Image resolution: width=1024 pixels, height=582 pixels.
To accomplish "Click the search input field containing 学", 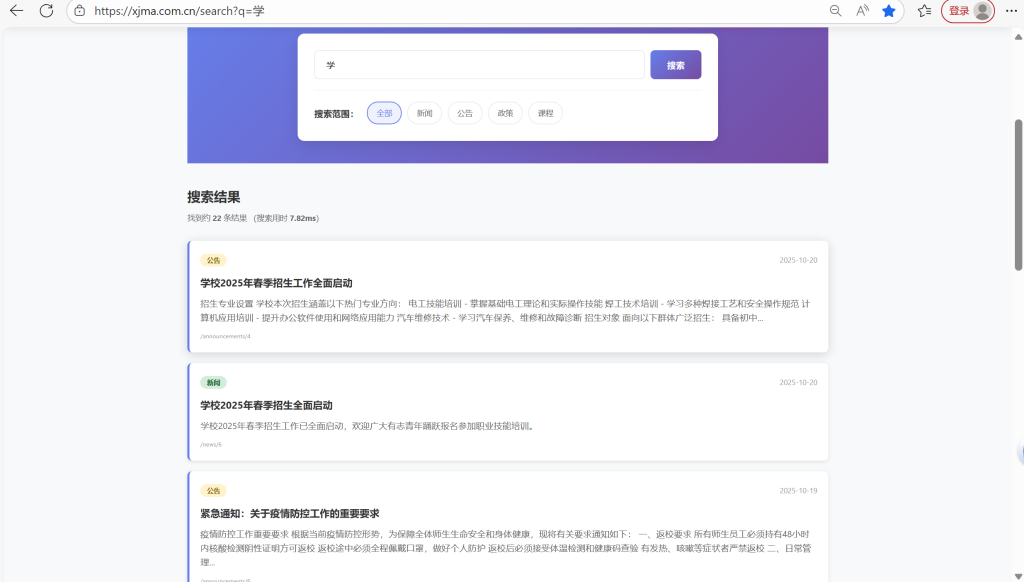I will pos(479,65).
